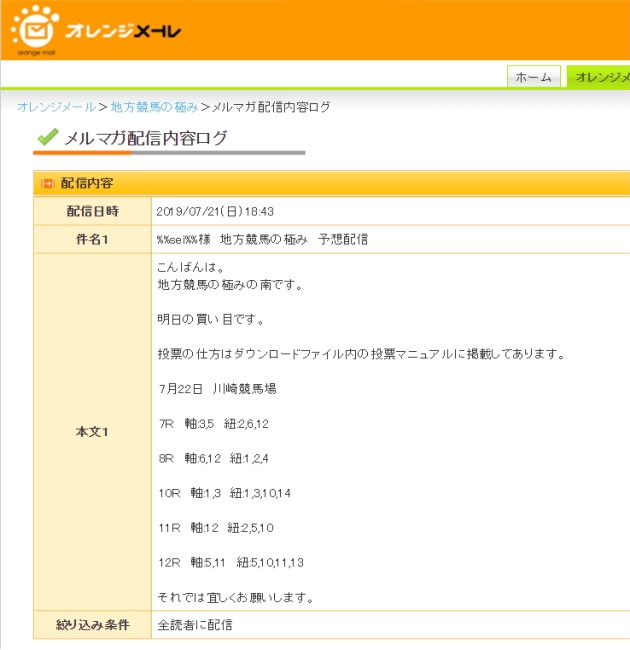Switch to the green オレンジメール tab

click(x=599, y=77)
